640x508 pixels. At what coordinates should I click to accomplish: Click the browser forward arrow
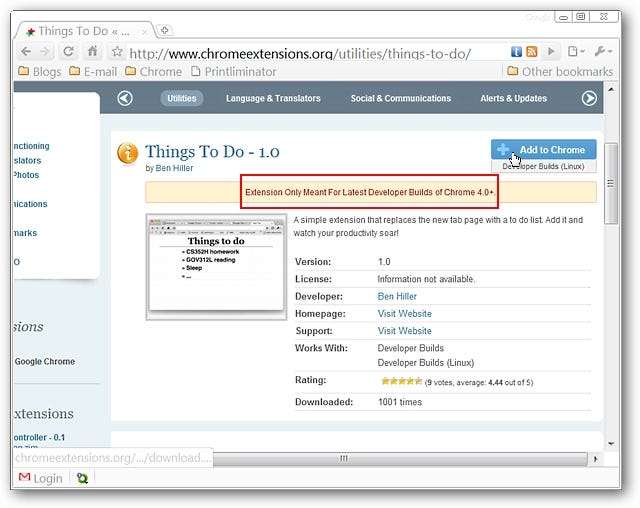pyautogui.click(x=45, y=51)
